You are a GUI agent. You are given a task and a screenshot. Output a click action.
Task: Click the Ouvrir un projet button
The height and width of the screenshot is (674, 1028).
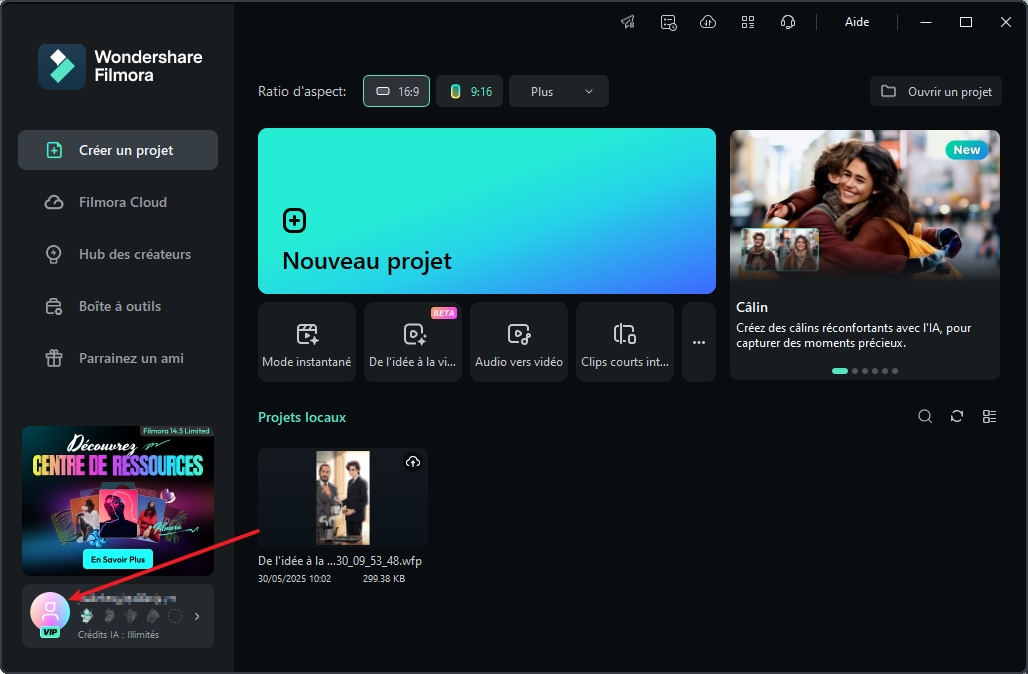click(x=936, y=91)
